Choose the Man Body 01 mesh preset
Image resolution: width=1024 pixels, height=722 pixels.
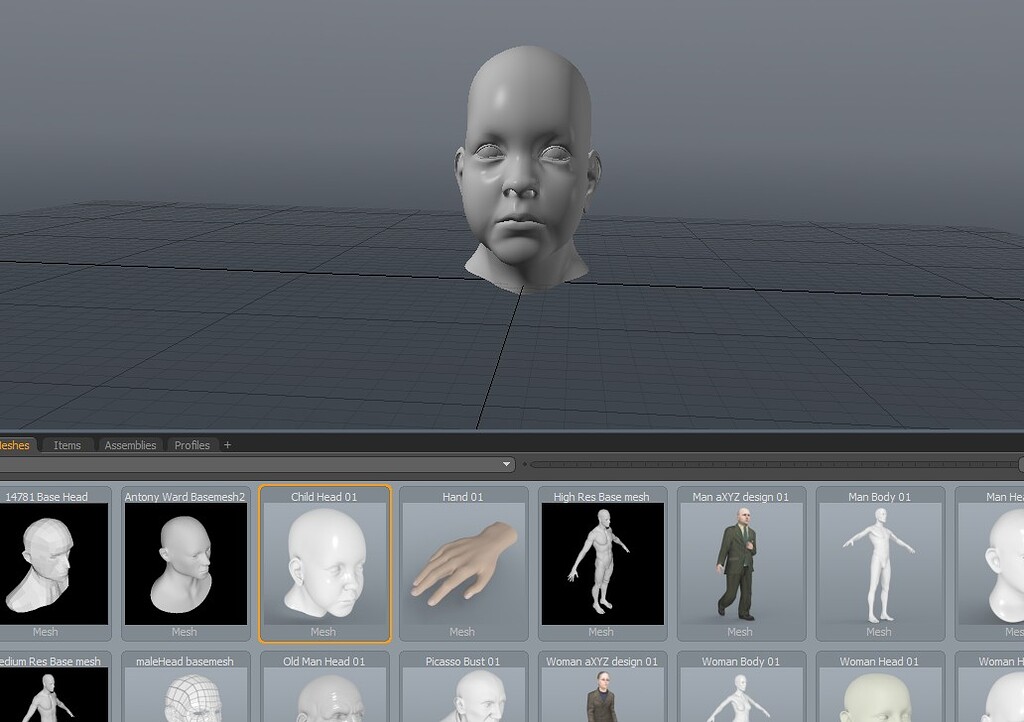[878, 562]
